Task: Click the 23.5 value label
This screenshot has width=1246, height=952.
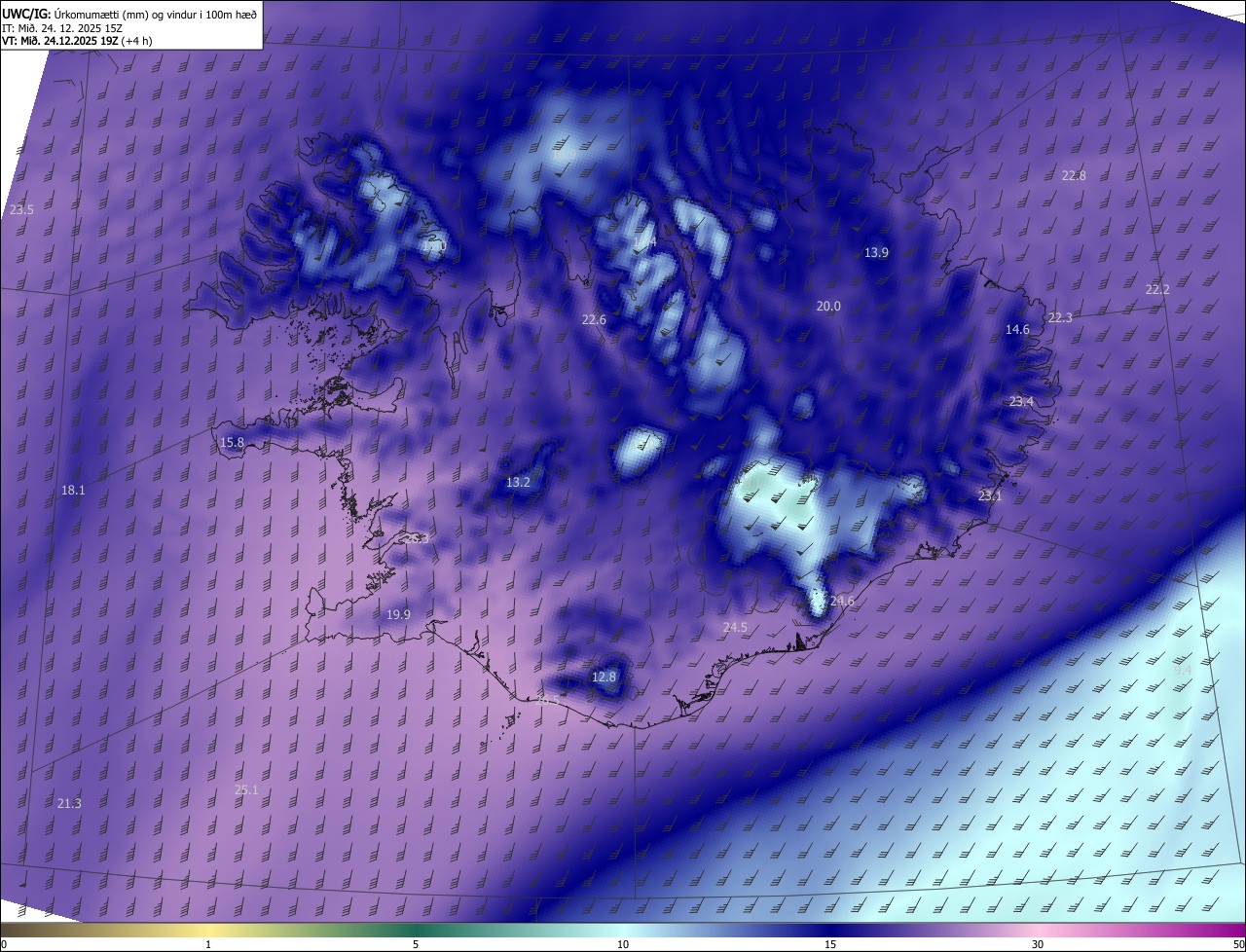Action: tap(21, 210)
